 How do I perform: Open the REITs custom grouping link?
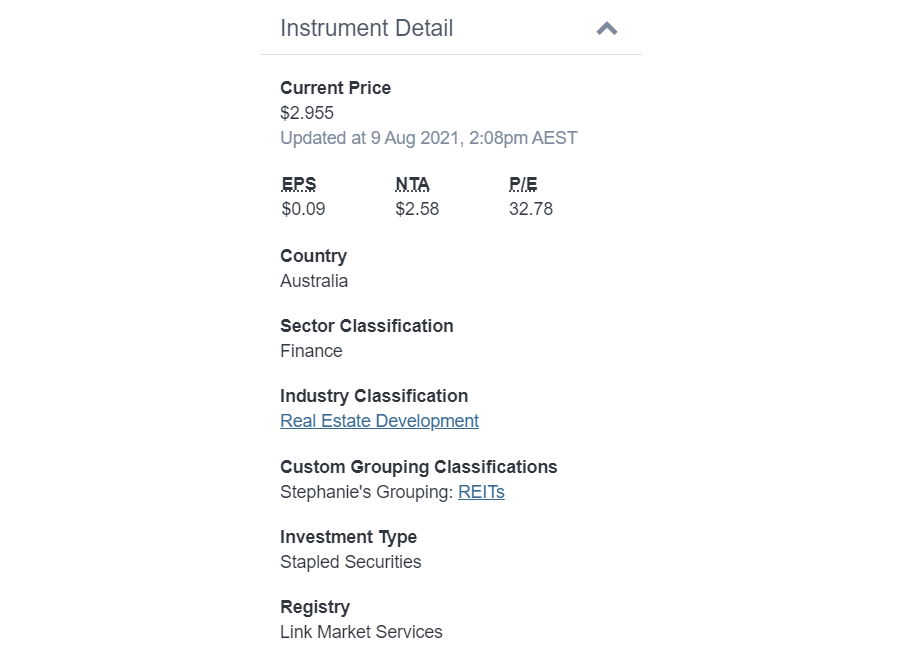(481, 492)
